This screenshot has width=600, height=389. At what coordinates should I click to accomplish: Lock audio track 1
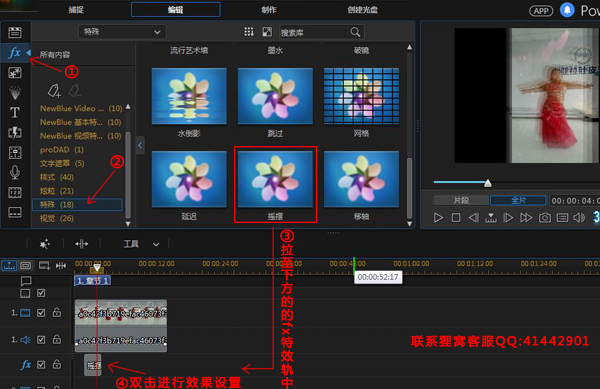click(x=57, y=339)
